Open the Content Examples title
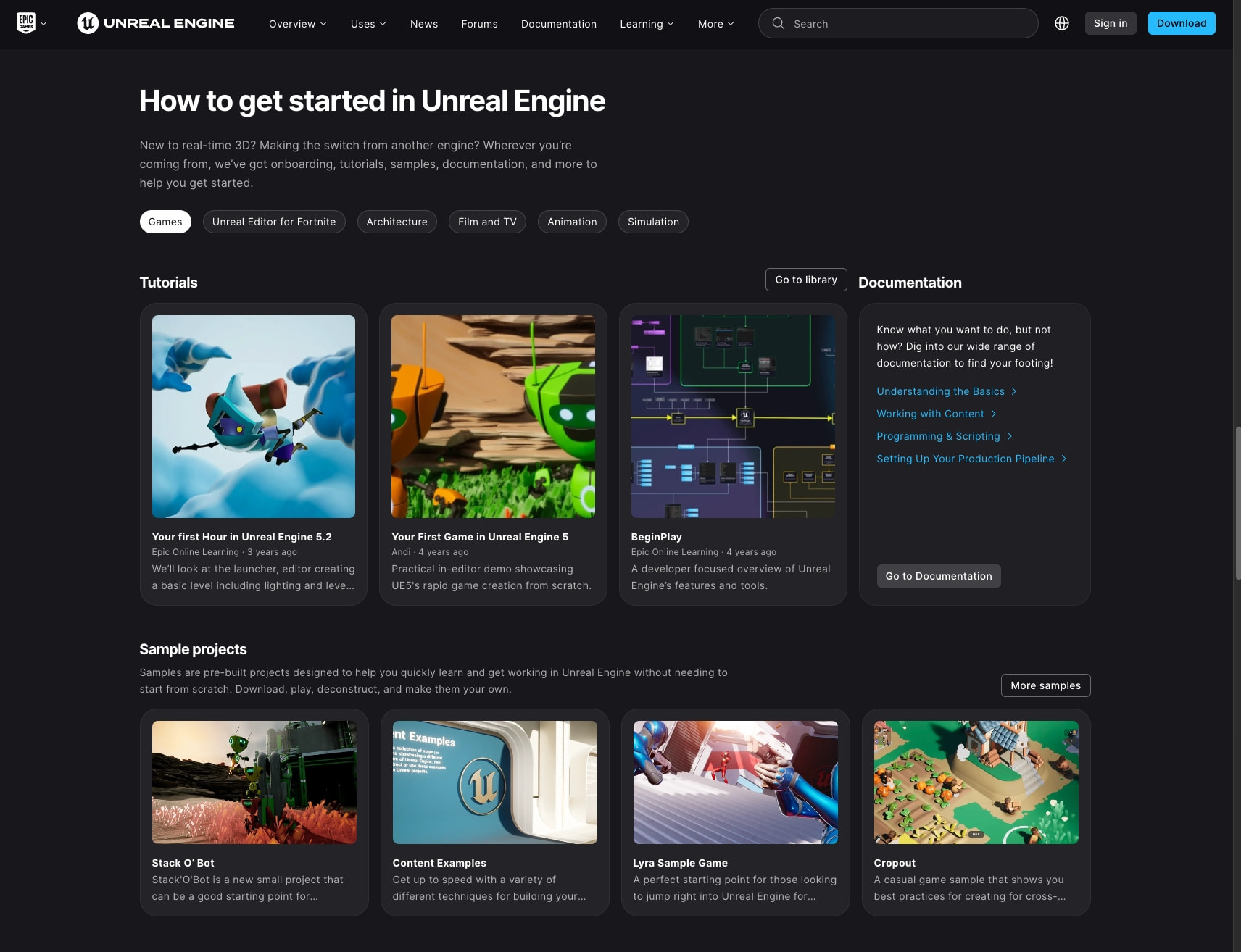 pos(439,863)
